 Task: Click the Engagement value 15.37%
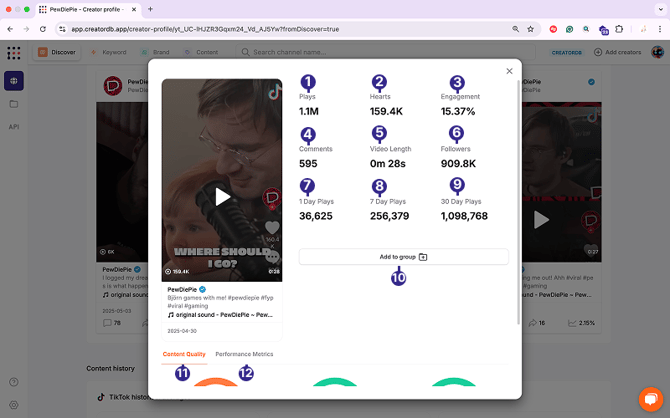[x=458, y=112]
